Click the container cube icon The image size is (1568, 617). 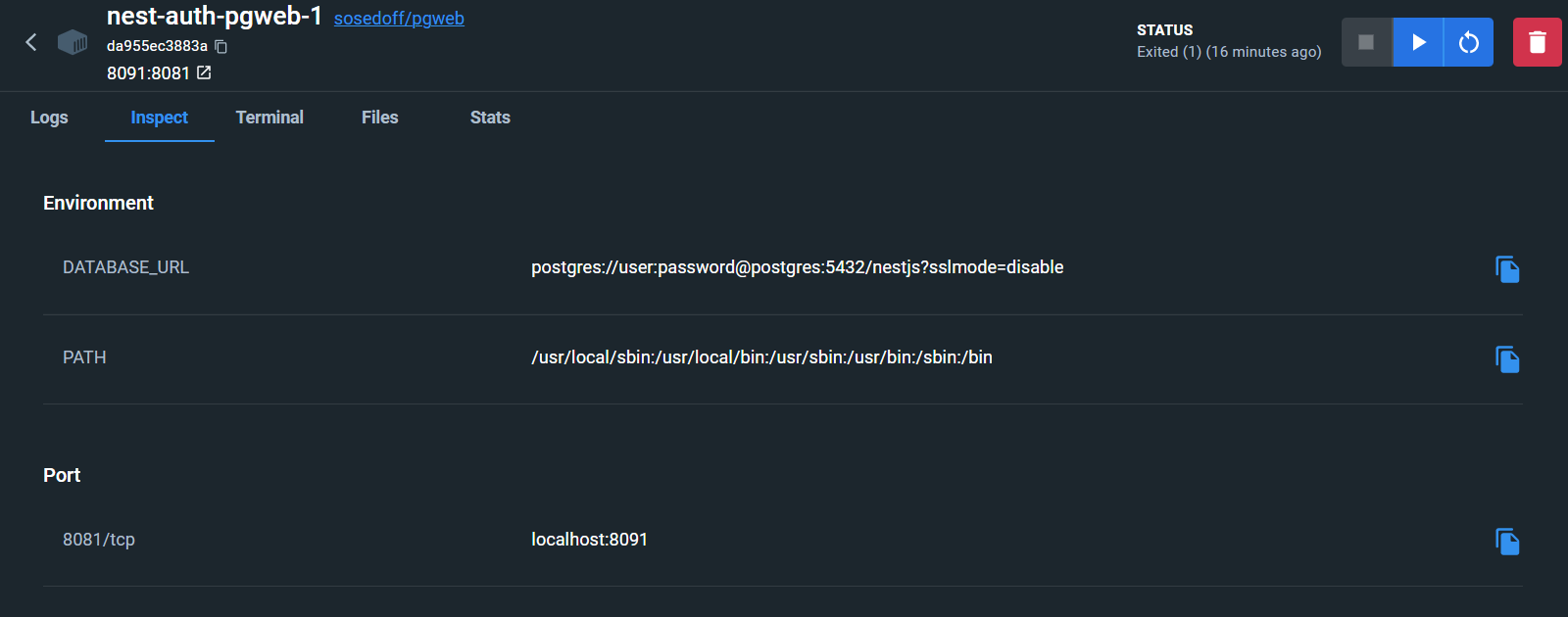(73, 42)
